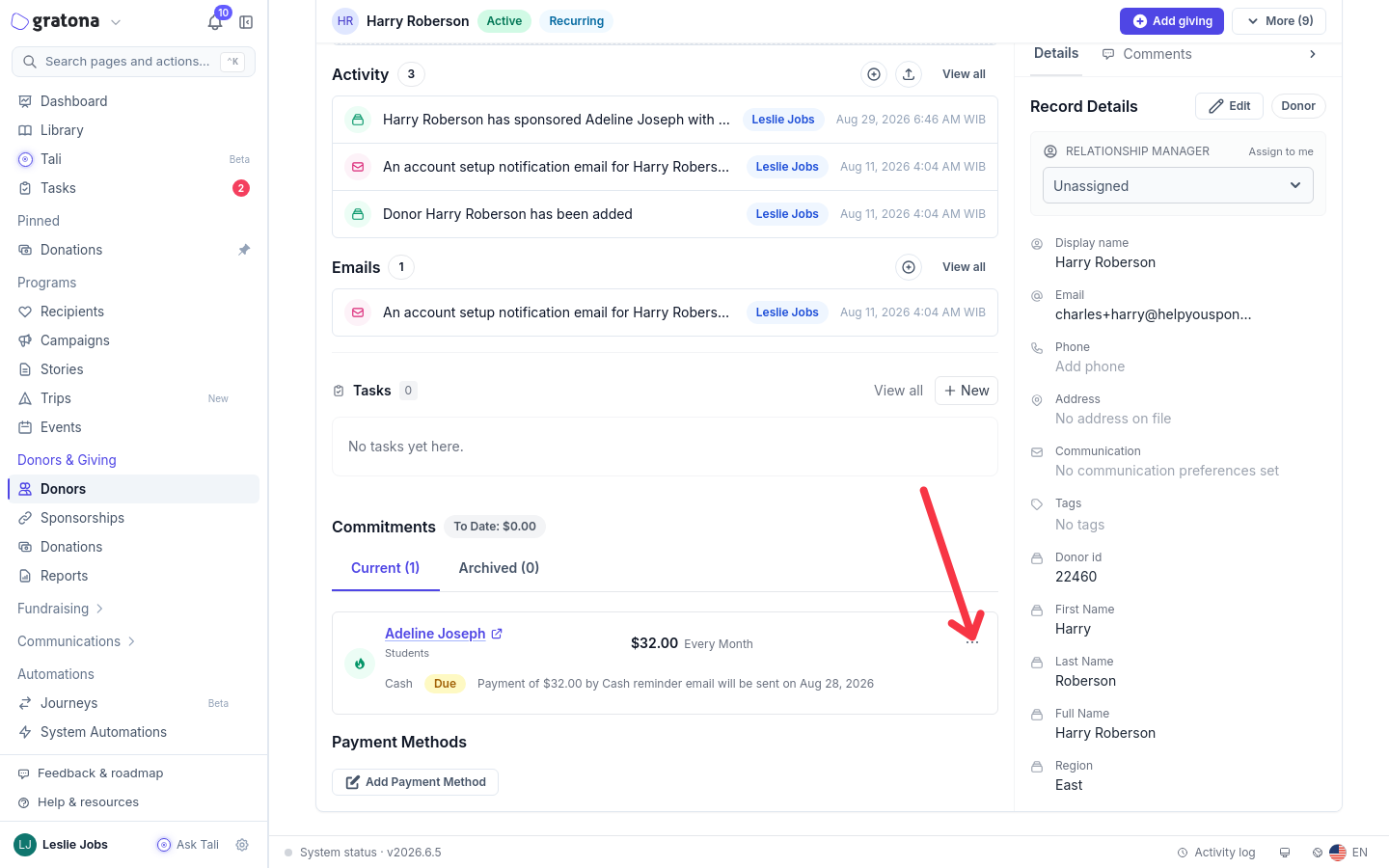The height and width of the screenshot is (868, 1389).
Task: Click View all for Activity
Action: pos(964,74)
